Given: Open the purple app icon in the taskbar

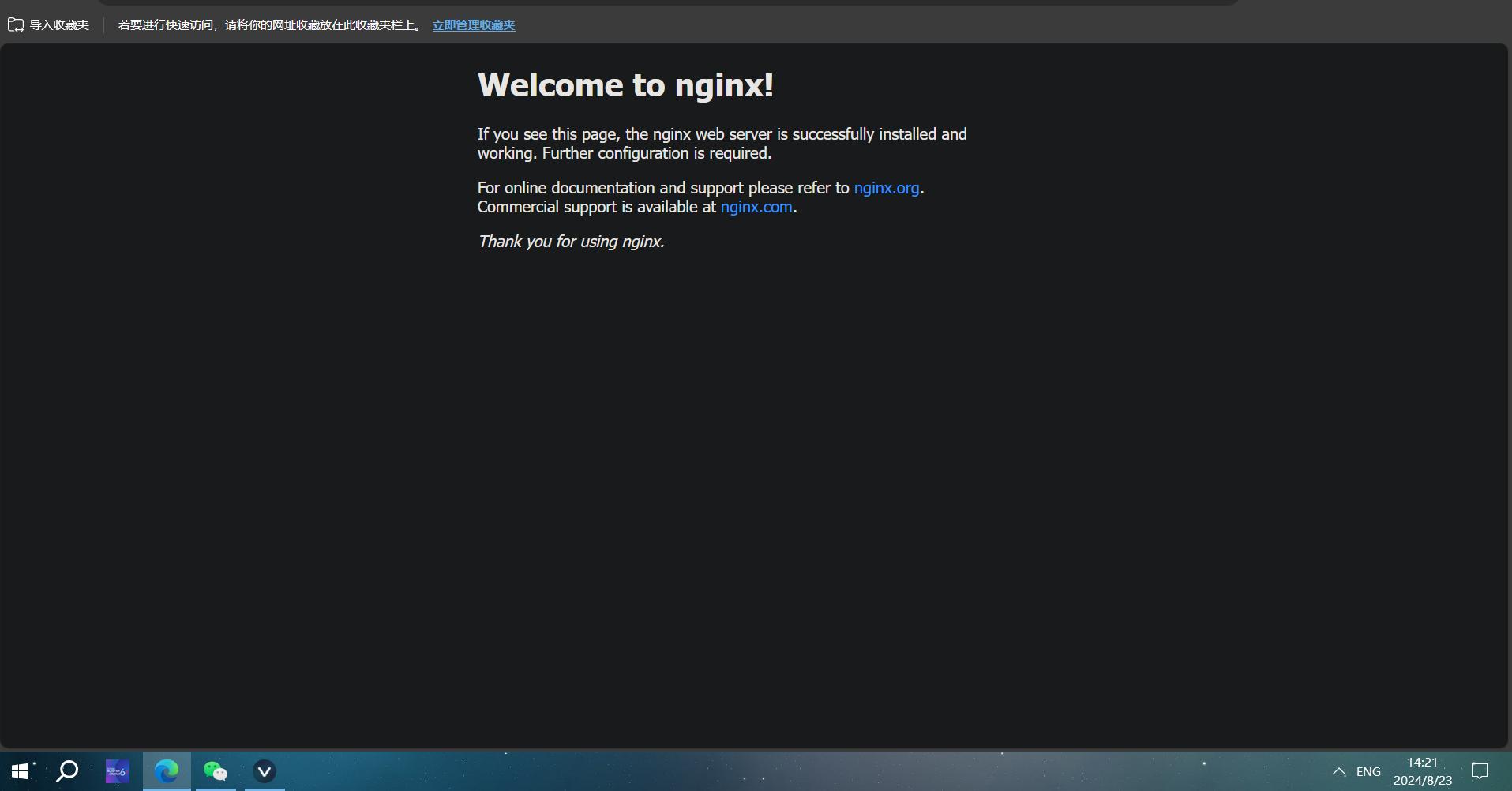Looking at the screenshot, I should 117,771.
